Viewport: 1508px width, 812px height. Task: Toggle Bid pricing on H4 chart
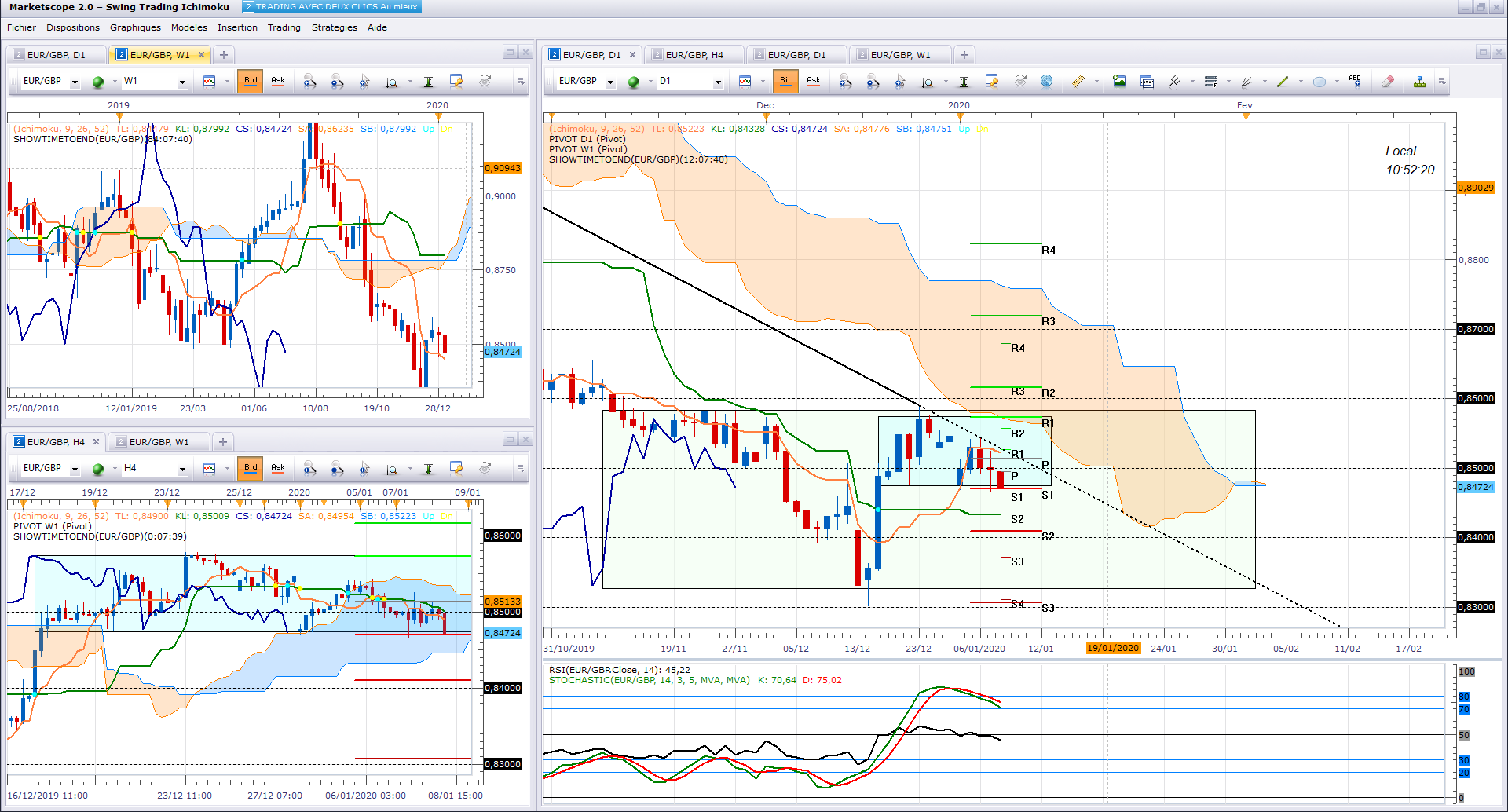(251, 469)
